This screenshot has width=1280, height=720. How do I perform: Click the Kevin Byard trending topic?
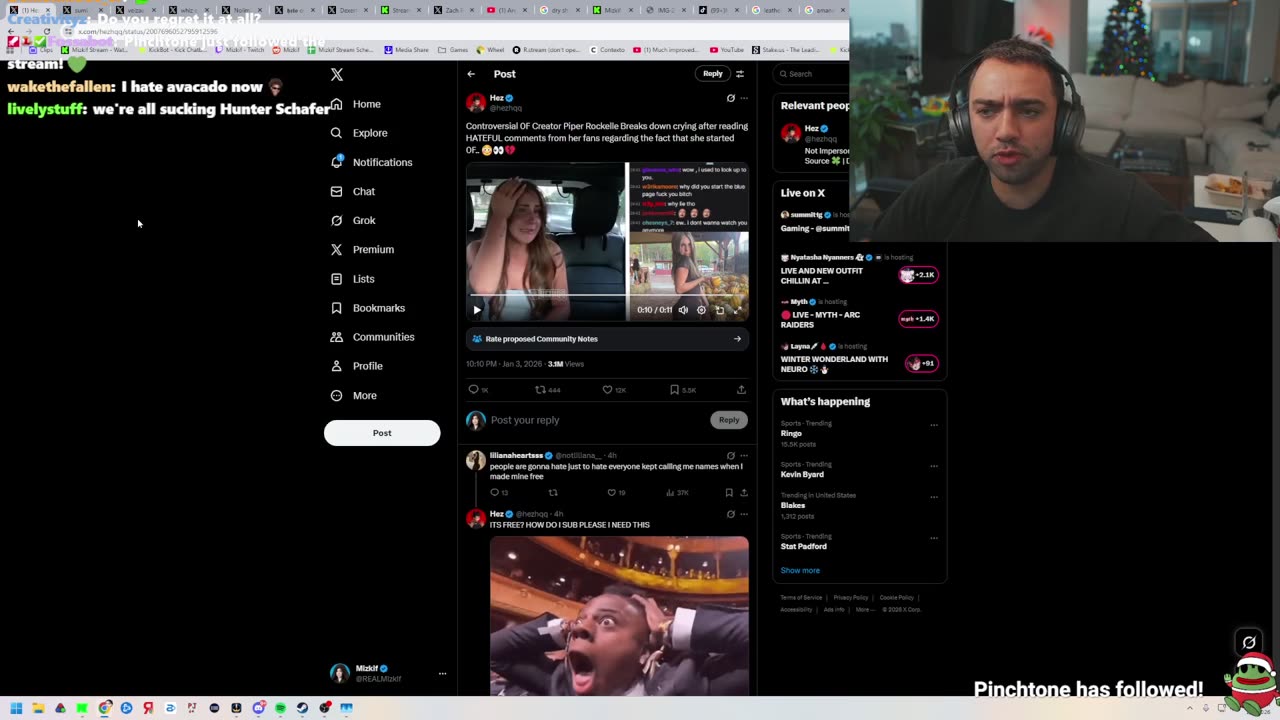(802, 475)
